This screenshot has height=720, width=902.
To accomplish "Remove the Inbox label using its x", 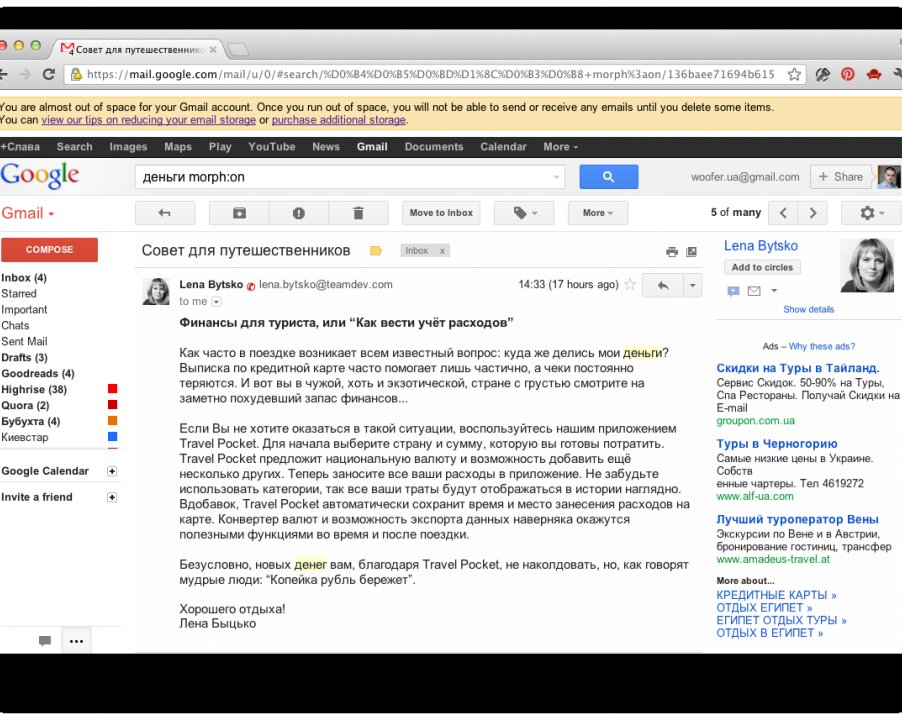I will pyautogui.click(x=442, y=251).
